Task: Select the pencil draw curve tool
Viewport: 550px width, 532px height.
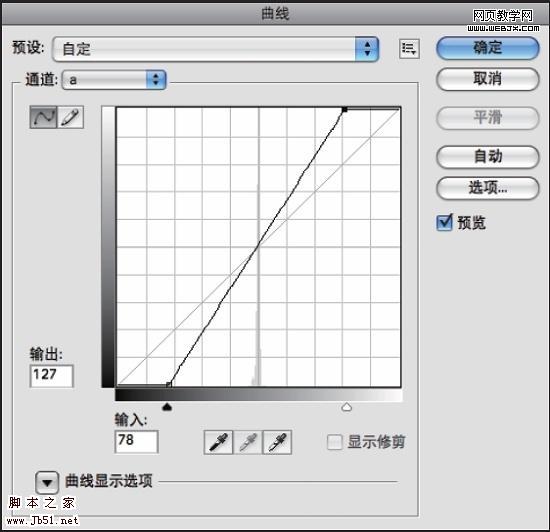Action: [70, 117]
